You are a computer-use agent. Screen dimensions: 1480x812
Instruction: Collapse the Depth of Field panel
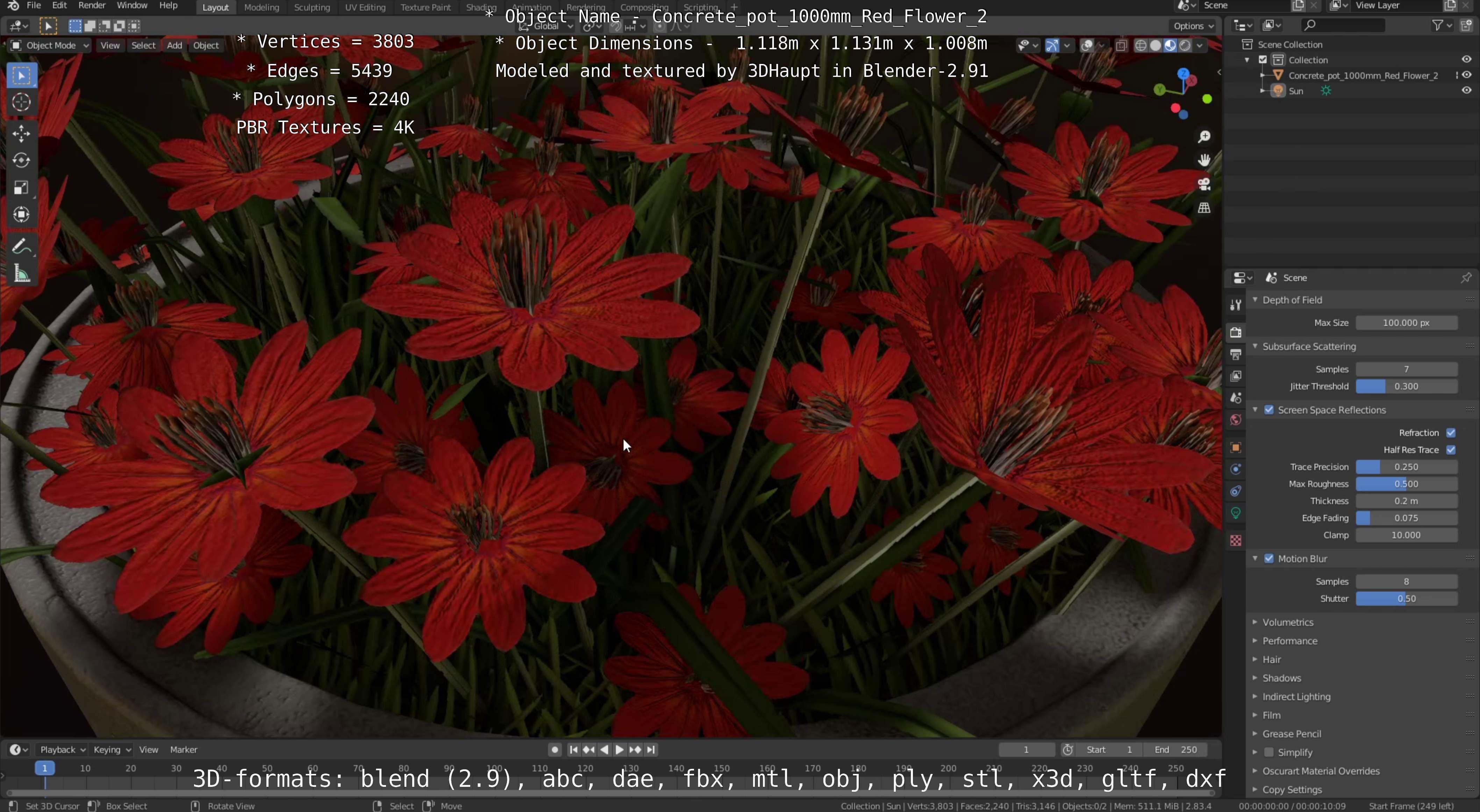(x=1255, y=300)
